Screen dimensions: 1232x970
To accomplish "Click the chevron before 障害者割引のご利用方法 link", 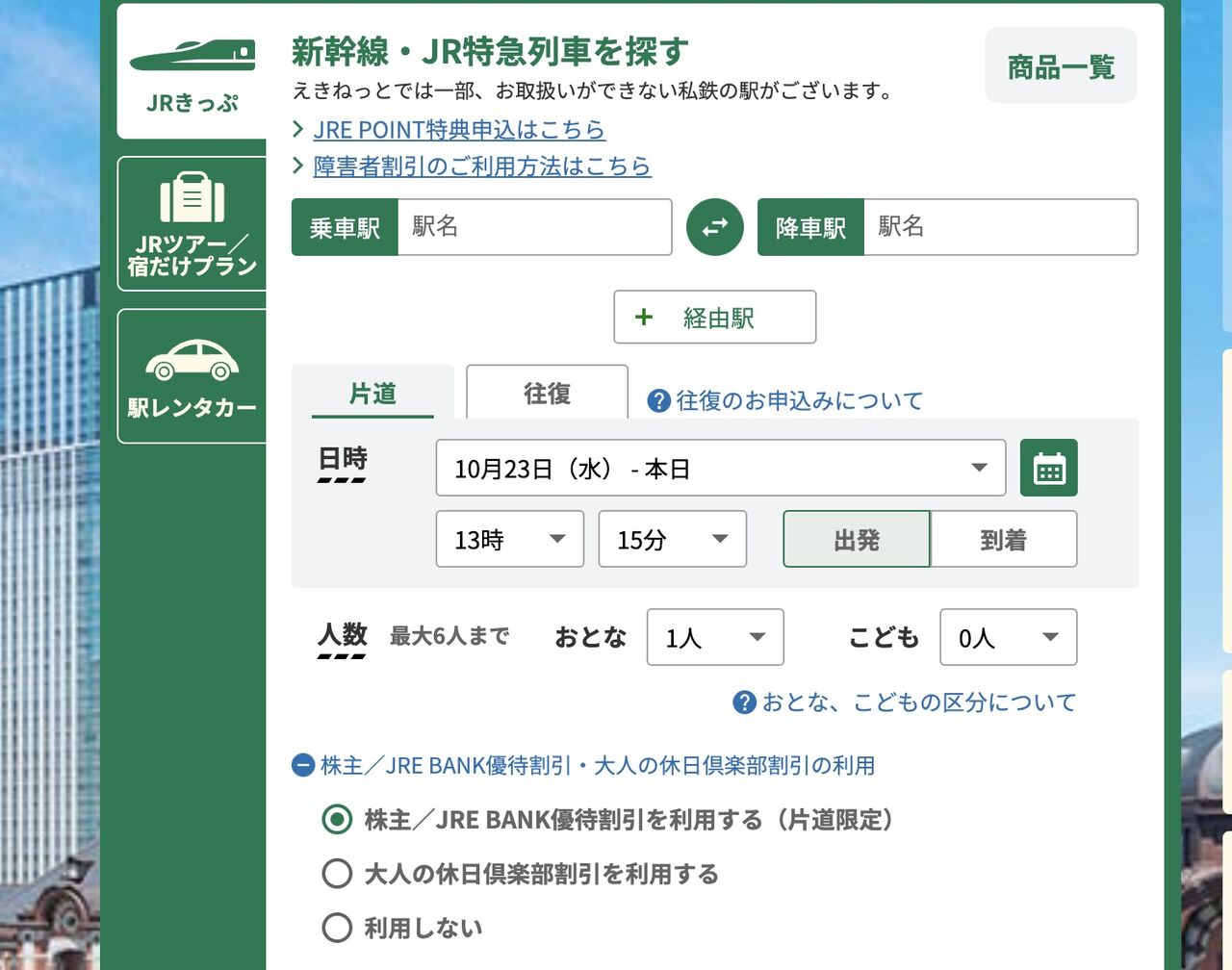I will pyautogui.click(x=298, y=166).
